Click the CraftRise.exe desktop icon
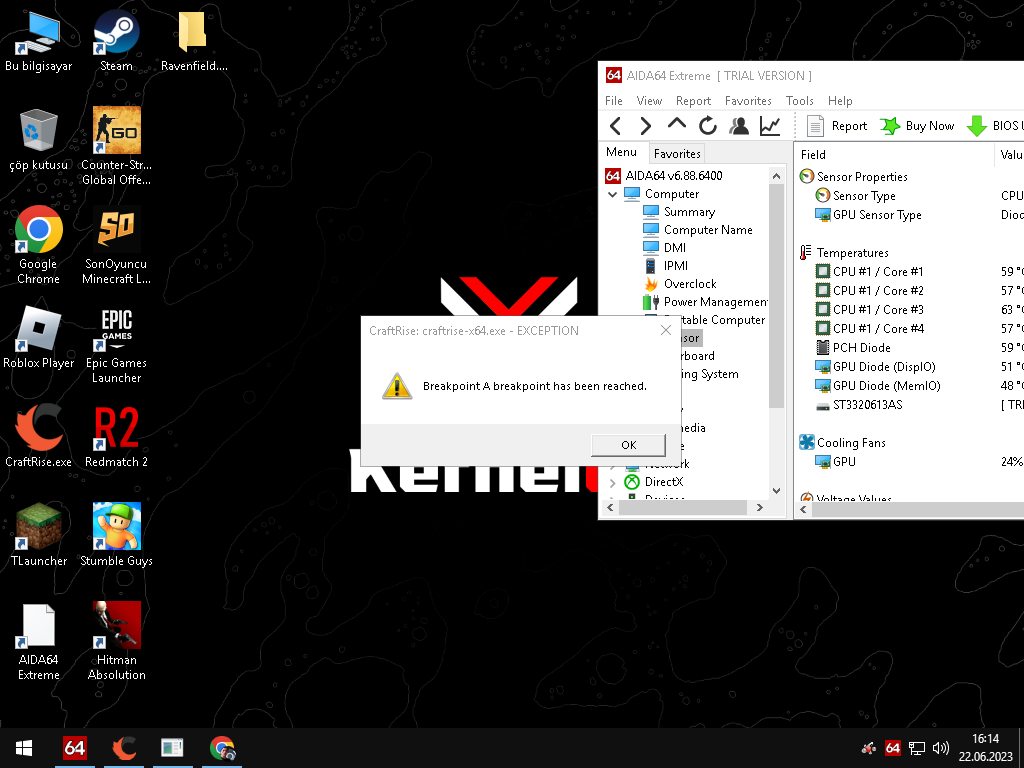This screenshot has height=768, width=1024. click(39, 437)
